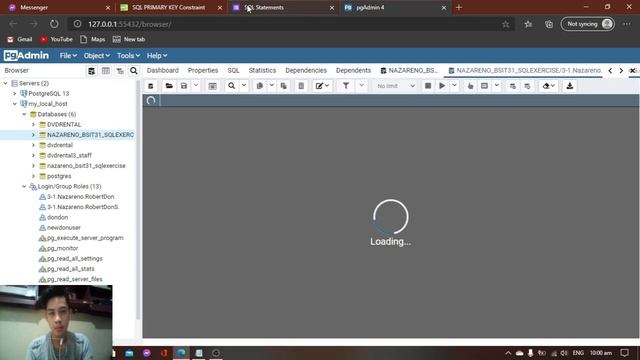Image resolution: width=640 pixels, height=360 pixels.
Task: Click the Explain Analyze icon
Action: point(484,86)
